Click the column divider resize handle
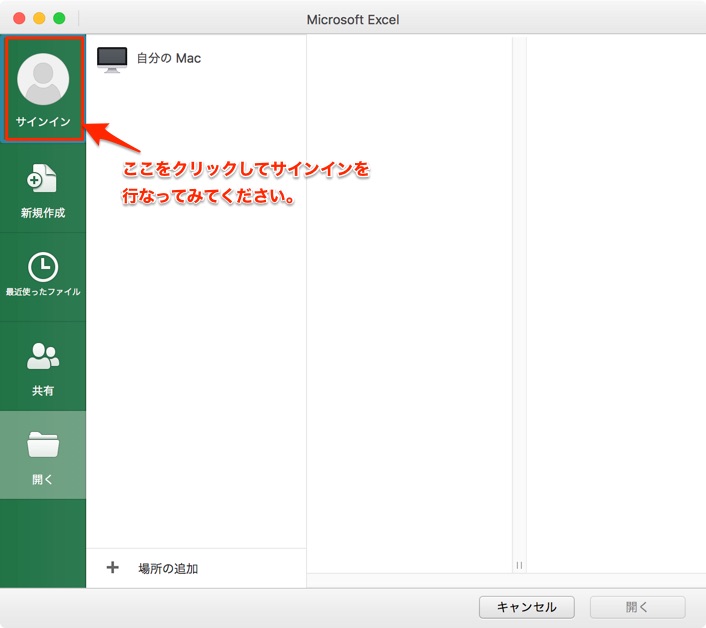This screenshot has width=706, height=628. click(x=519, y=565)
